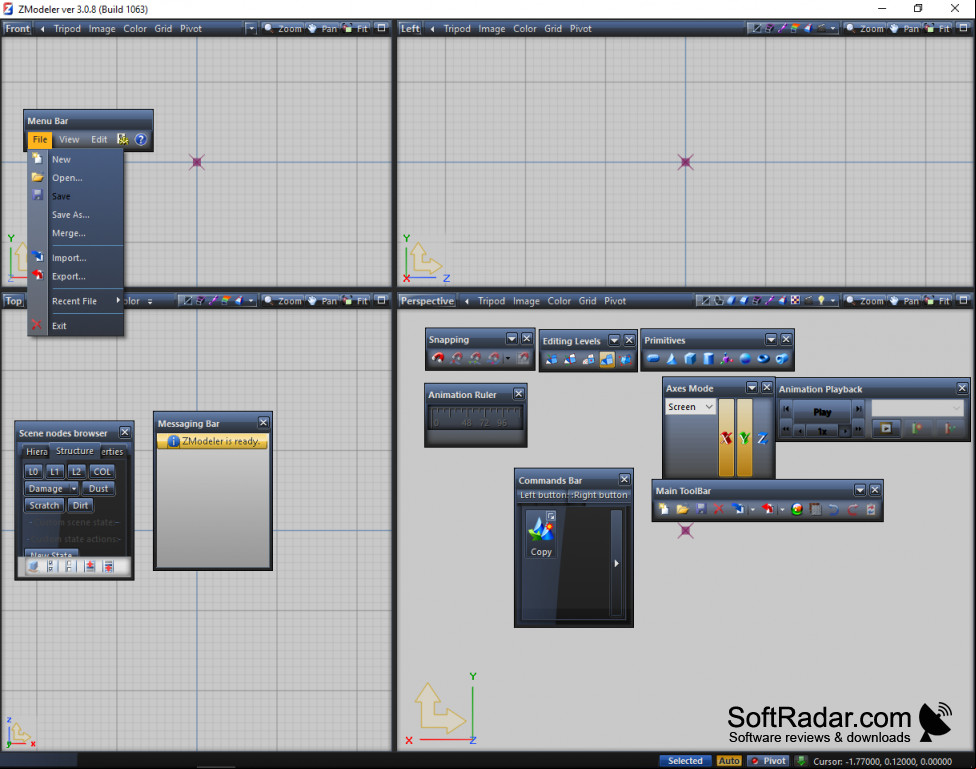
Task: Choose Import... from the File menu
Action: click(75, 258)
